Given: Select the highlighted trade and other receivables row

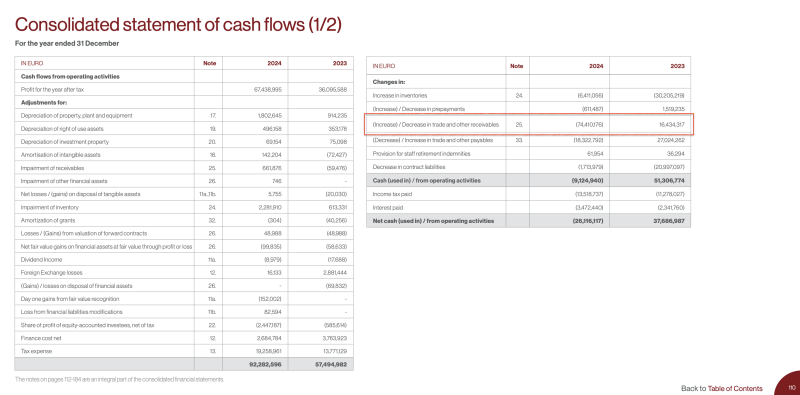Looking at the screenshot, I should [529, 125].
